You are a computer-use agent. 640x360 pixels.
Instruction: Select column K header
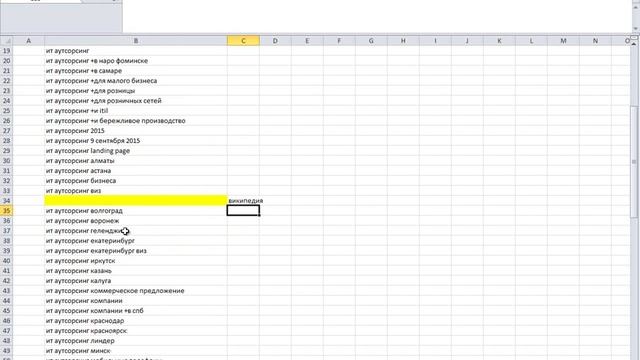point(499,41)
